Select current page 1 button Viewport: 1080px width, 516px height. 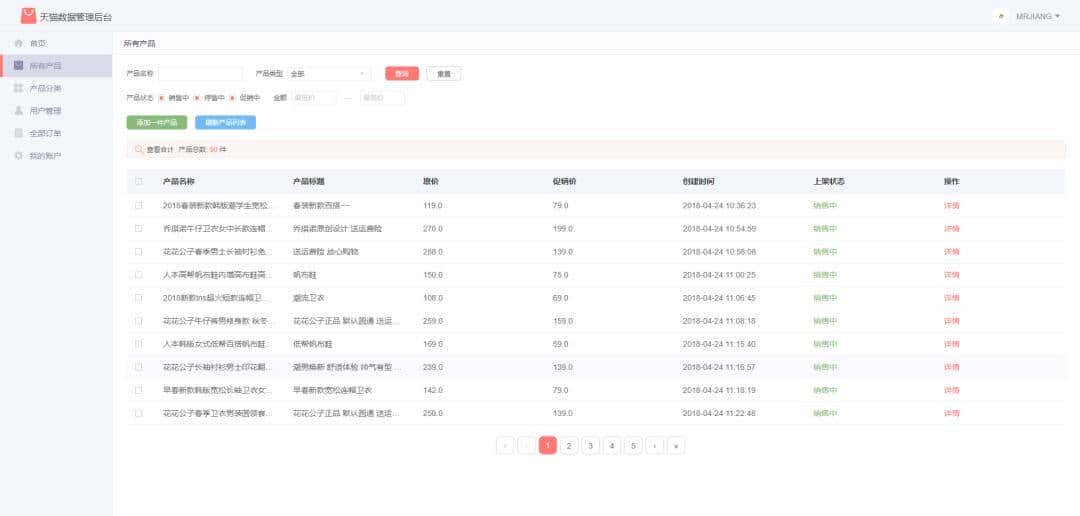point(548,446)
